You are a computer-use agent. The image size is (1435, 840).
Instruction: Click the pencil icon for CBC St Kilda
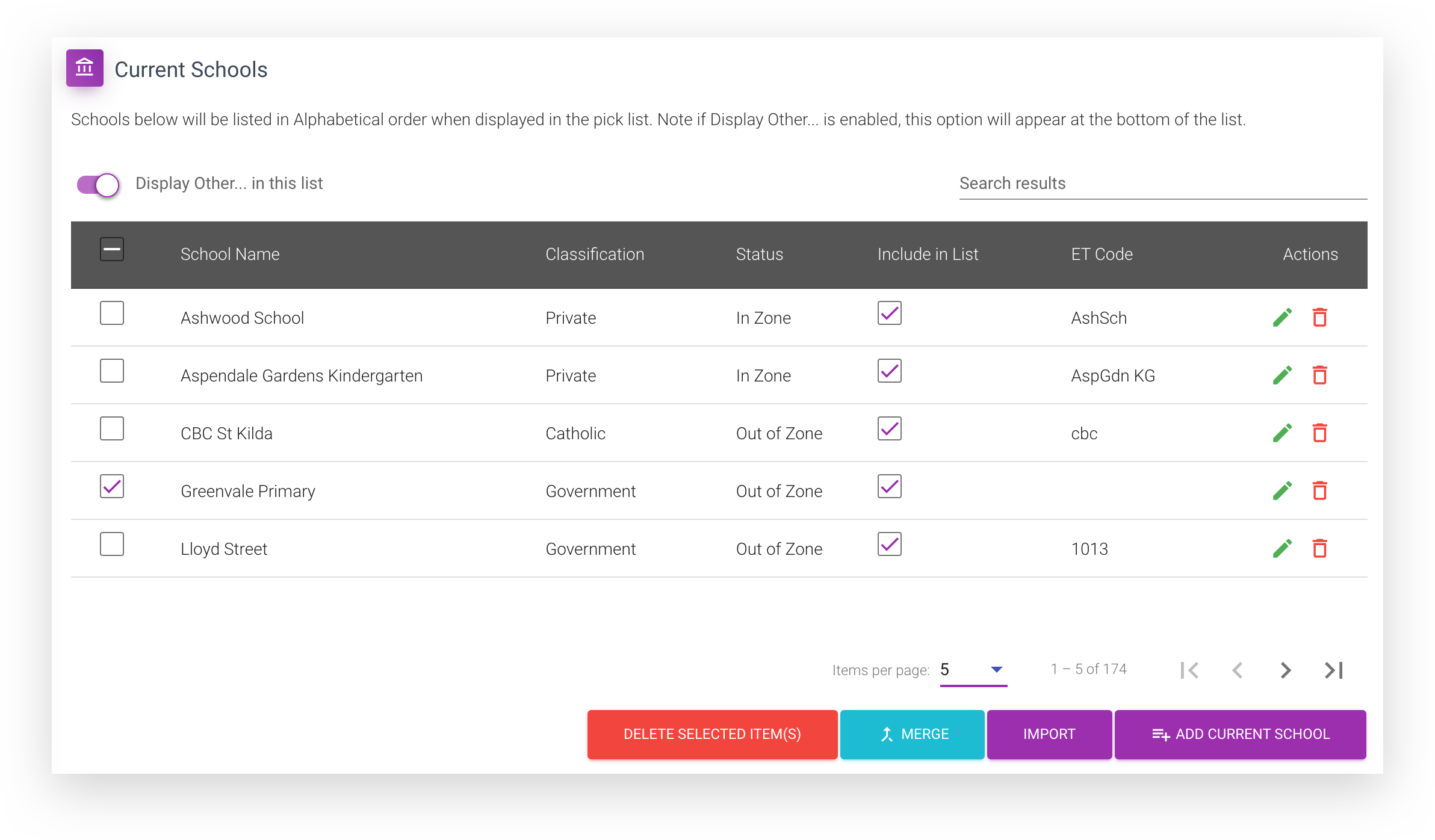[x=1282, y=433]
